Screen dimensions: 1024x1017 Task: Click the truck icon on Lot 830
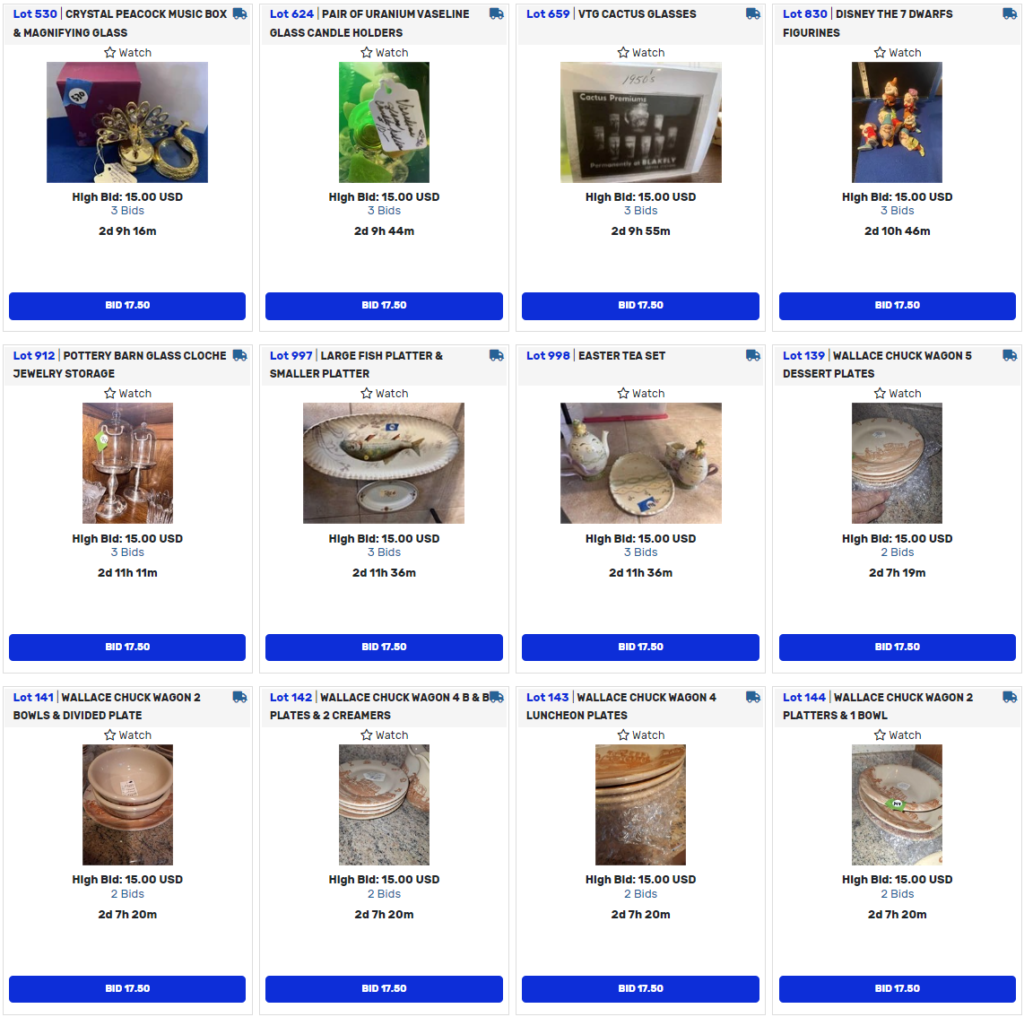coord(1010,14)
